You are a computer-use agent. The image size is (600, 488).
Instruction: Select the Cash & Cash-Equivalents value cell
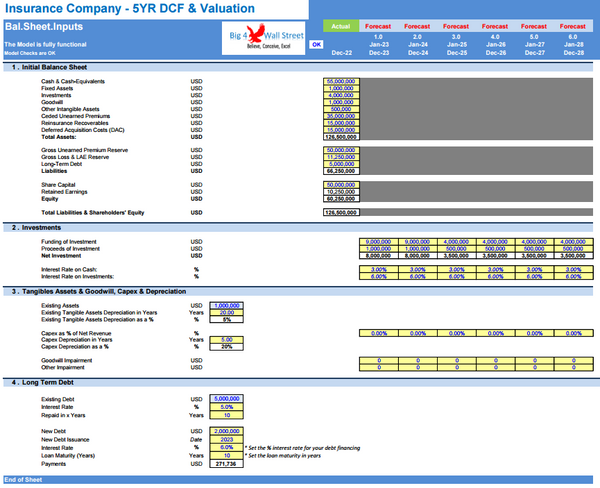(x=341, y=81)
